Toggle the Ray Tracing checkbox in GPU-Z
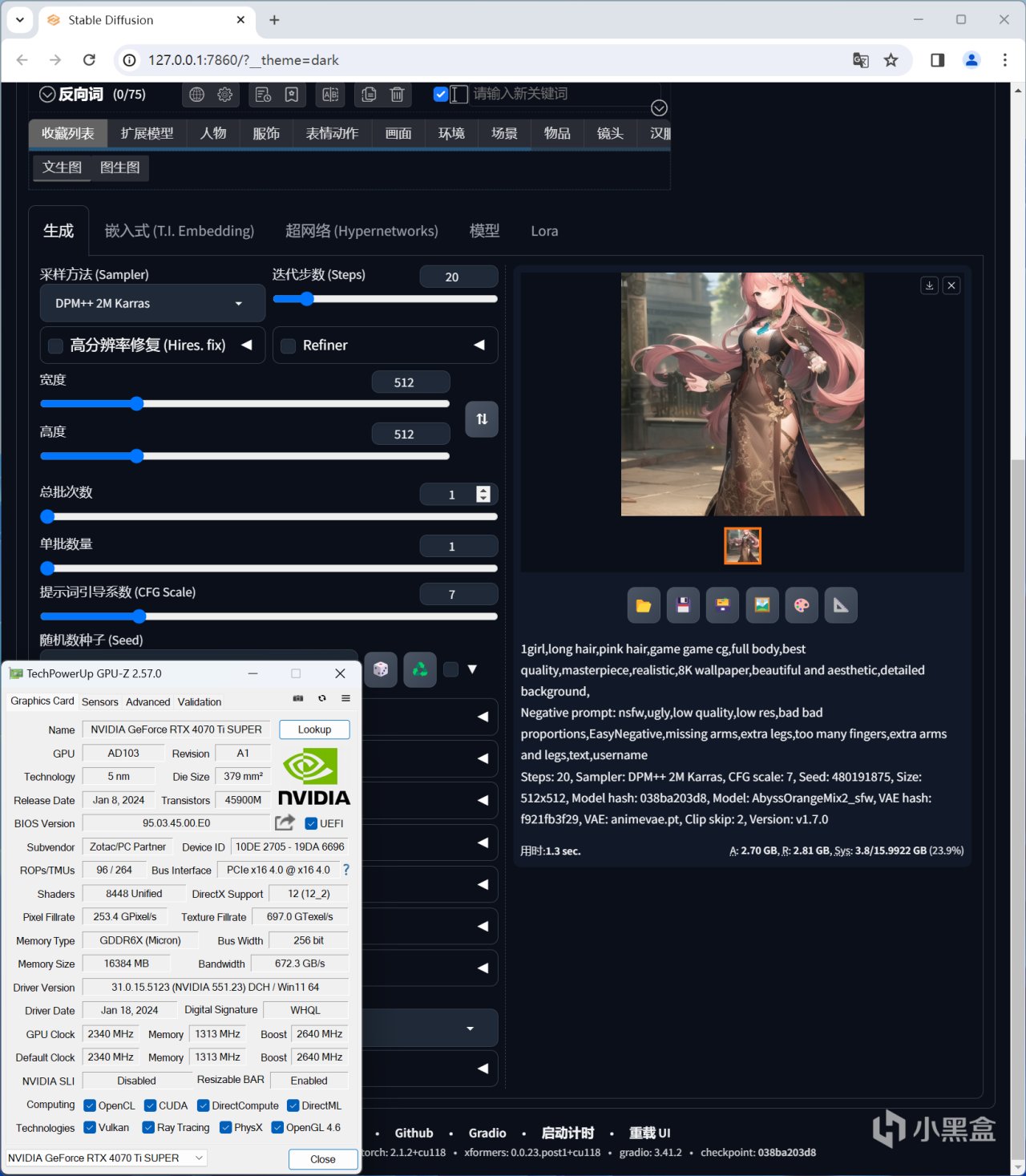The image size is (1026, 1176). coord(148,1127)
